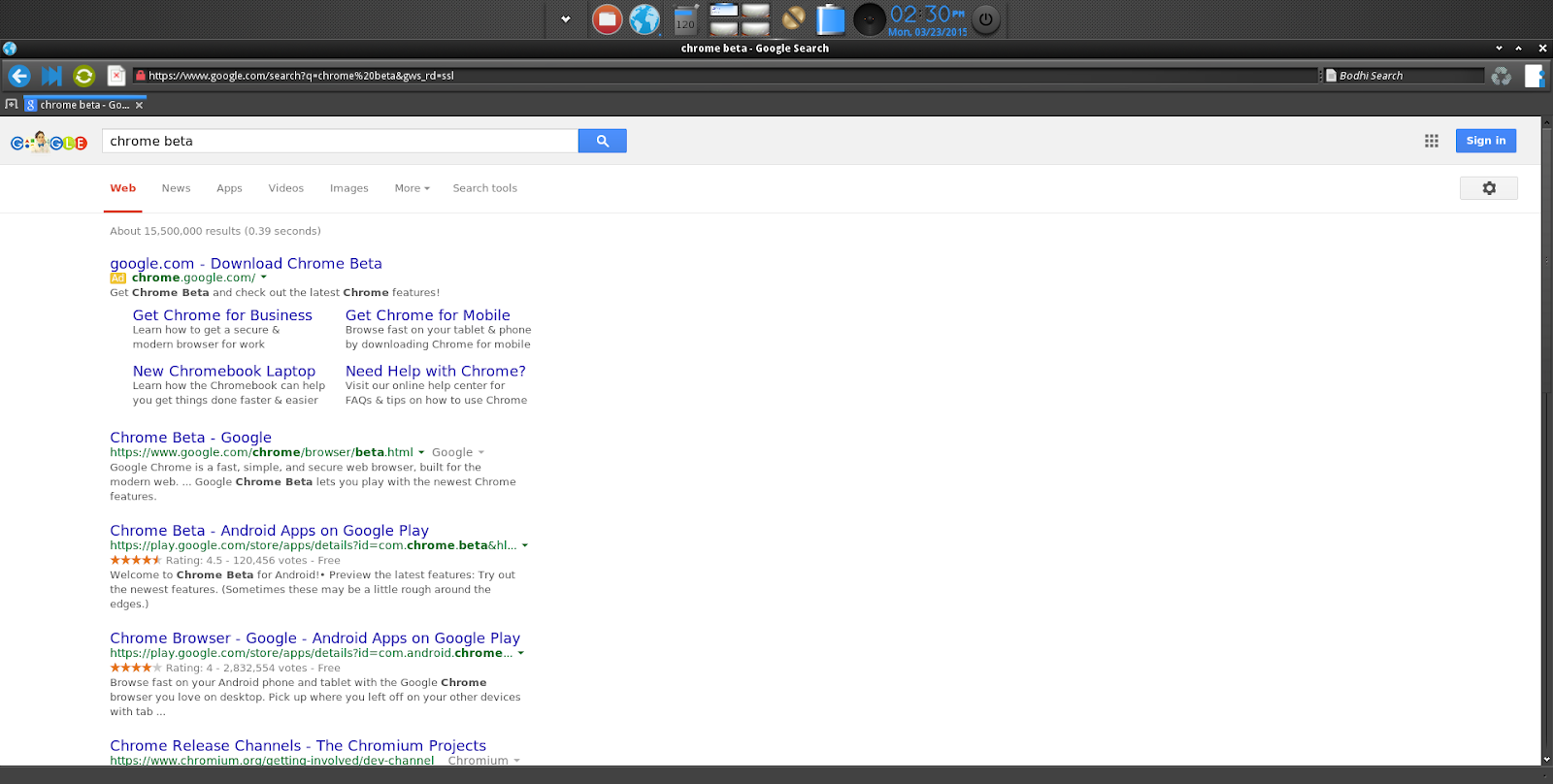
Task: Click the red padlock in address bar
Action: coord(140,75)
